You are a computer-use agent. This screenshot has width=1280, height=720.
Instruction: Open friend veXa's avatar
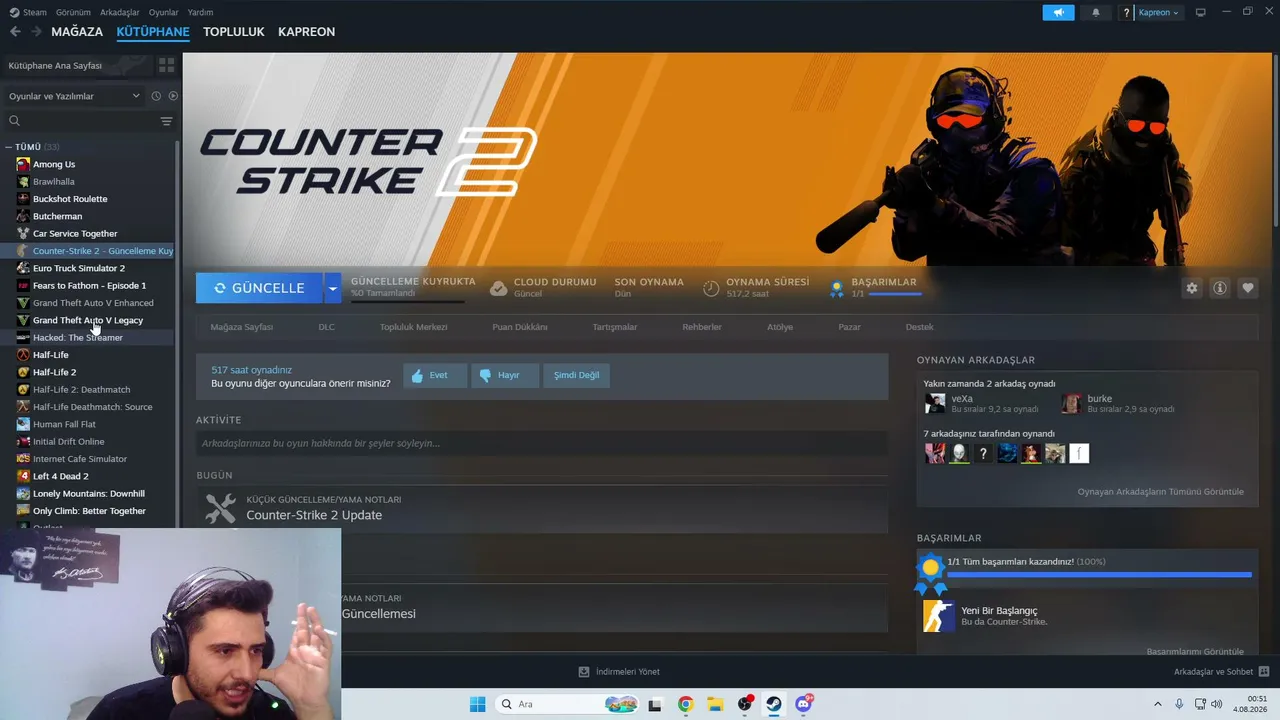tap(935, 403)
